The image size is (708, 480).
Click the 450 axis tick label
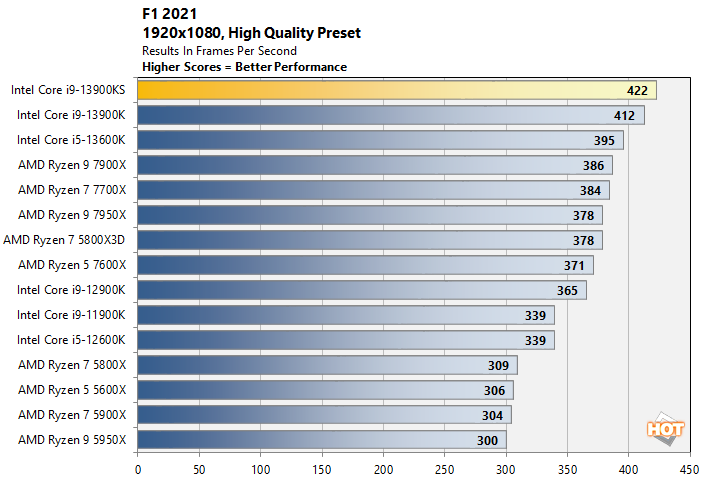690,470
